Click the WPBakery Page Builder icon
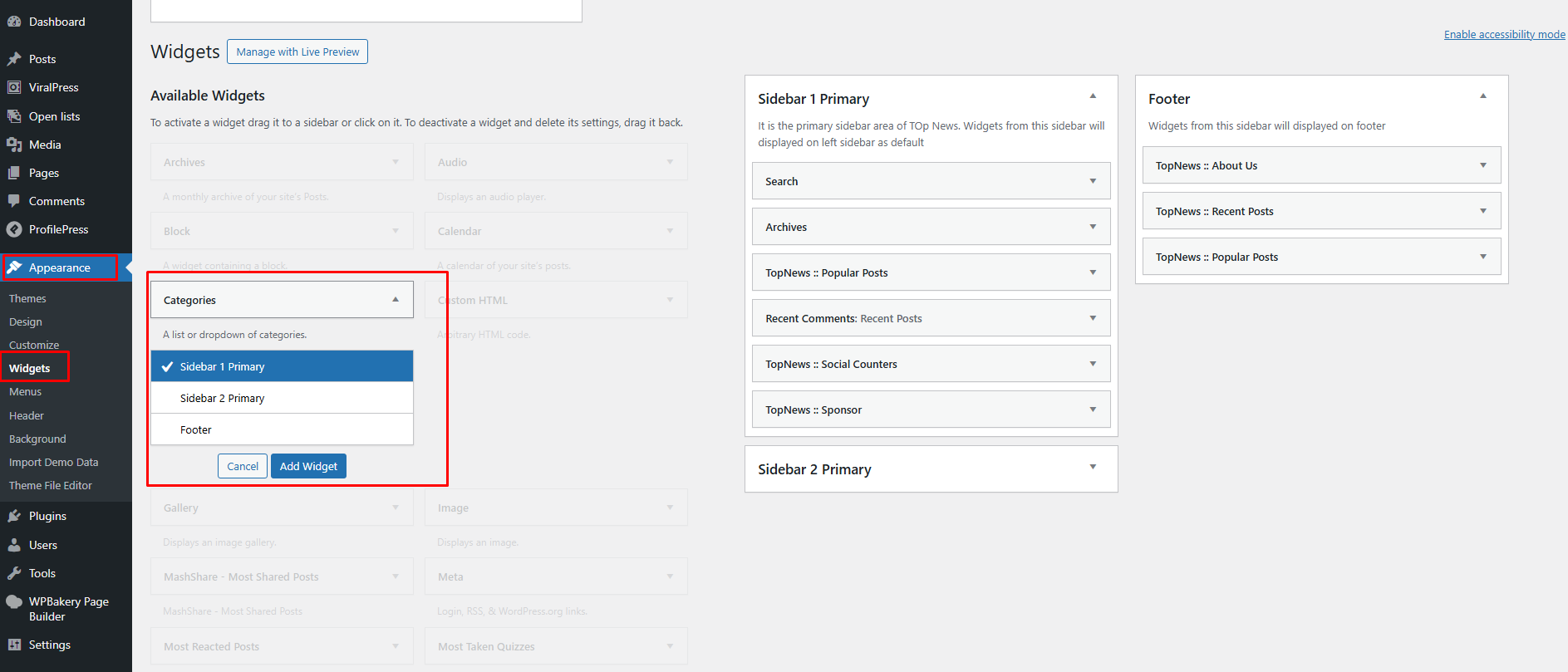 click(14, 602)
